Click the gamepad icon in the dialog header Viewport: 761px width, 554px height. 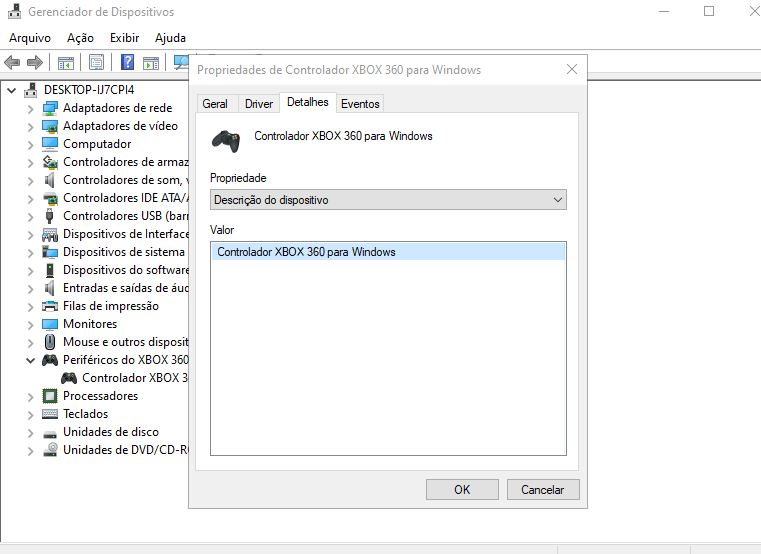tap(226, 141)
